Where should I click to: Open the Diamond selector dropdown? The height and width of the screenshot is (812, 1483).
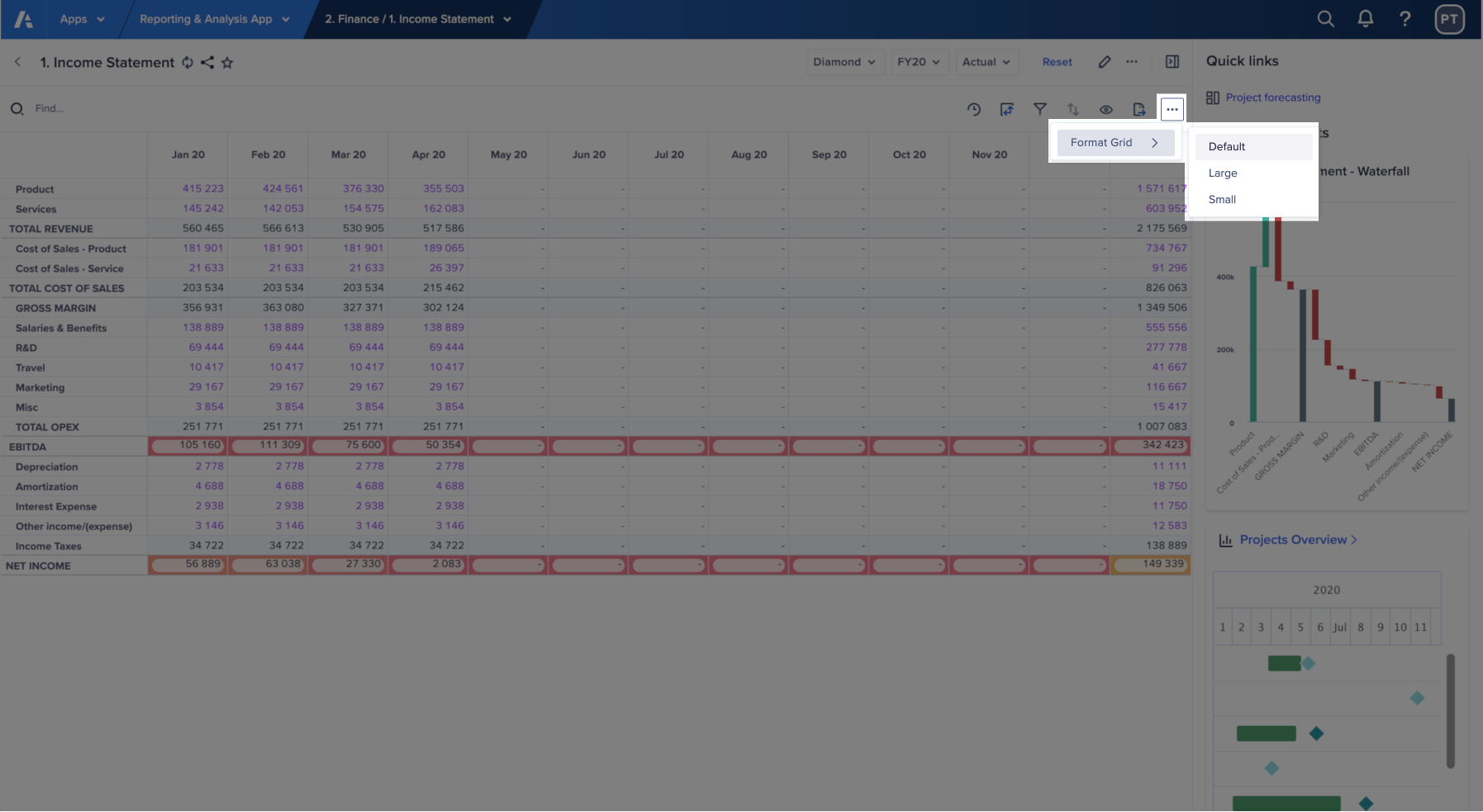click(x=844, y=62)
